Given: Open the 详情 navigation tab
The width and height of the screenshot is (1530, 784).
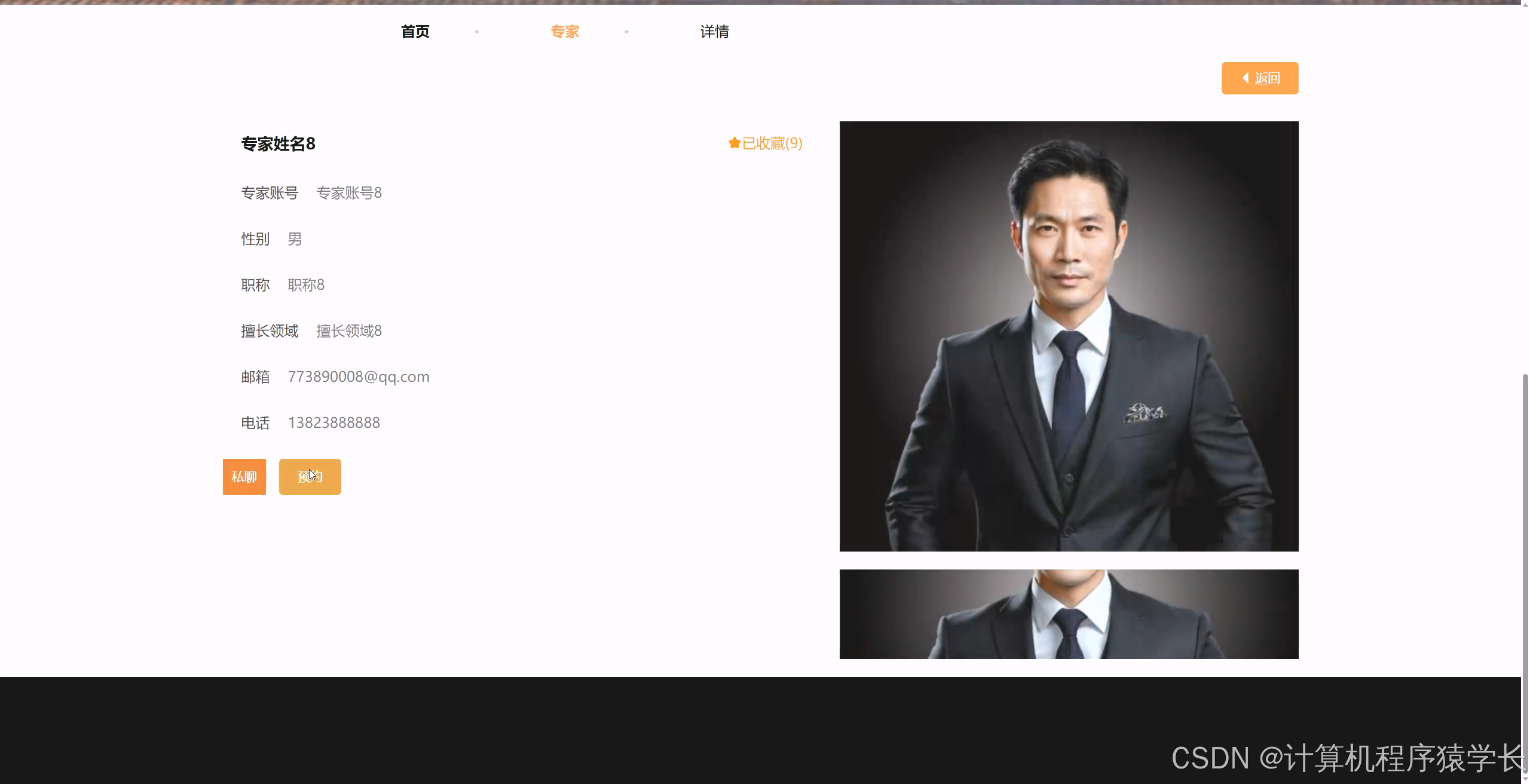Looking at the screenshot, I should tap(715, 31).
